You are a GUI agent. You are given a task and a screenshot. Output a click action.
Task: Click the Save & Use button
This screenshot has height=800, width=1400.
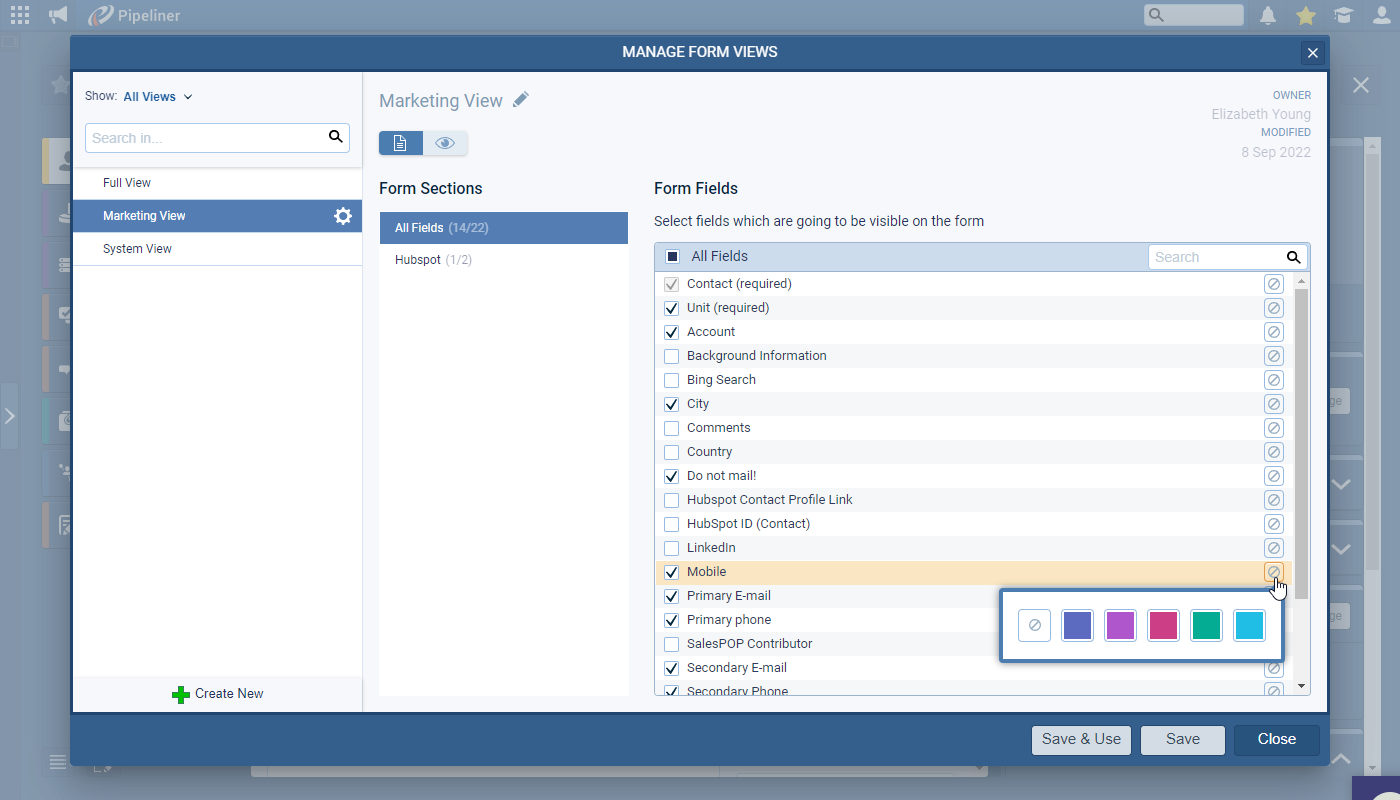(x=1081, y=739)
